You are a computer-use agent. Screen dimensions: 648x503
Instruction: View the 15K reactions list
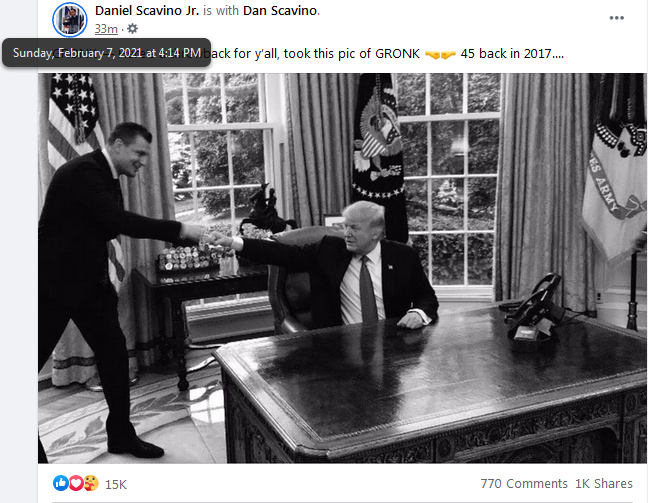(x=116, y=484)
